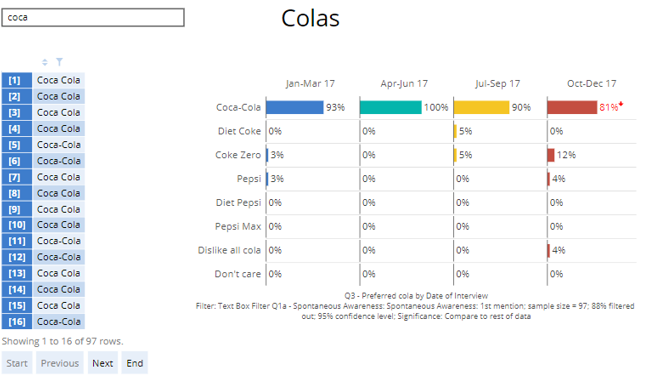Click the filter funnel icon above table
The image size is (646, 378).
coord(59,62)
